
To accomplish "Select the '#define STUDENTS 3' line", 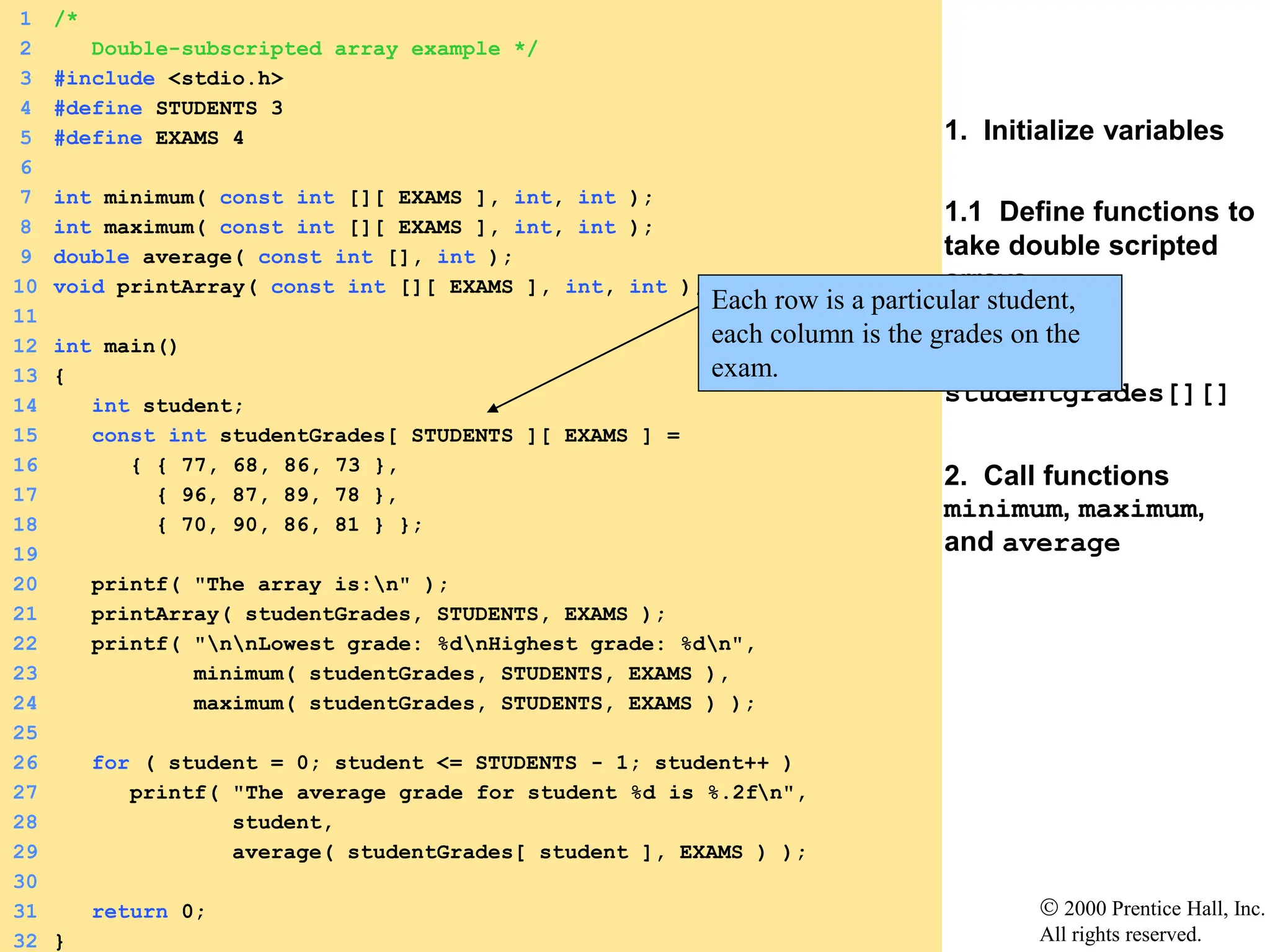I will 168,108.
